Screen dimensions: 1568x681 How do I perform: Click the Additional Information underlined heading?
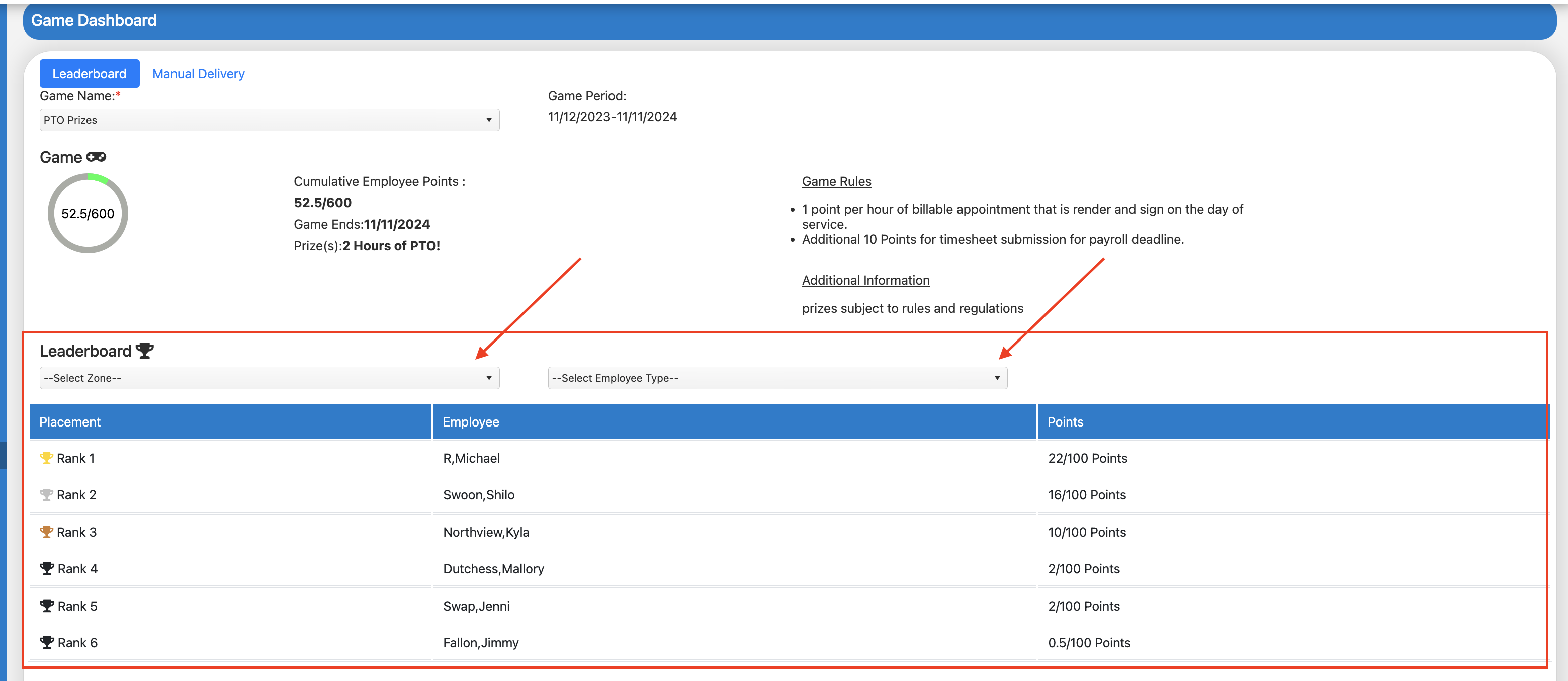click(x=865, y=281)
